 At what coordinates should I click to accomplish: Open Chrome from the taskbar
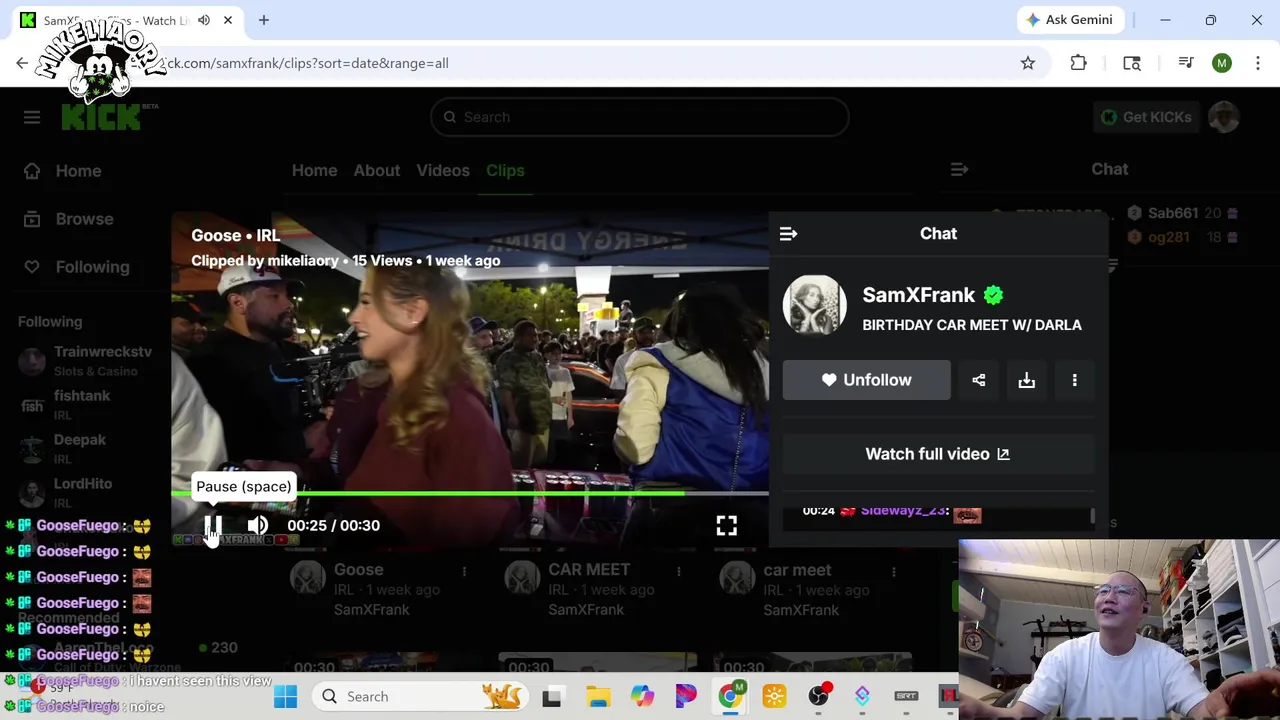coord(730,696)
